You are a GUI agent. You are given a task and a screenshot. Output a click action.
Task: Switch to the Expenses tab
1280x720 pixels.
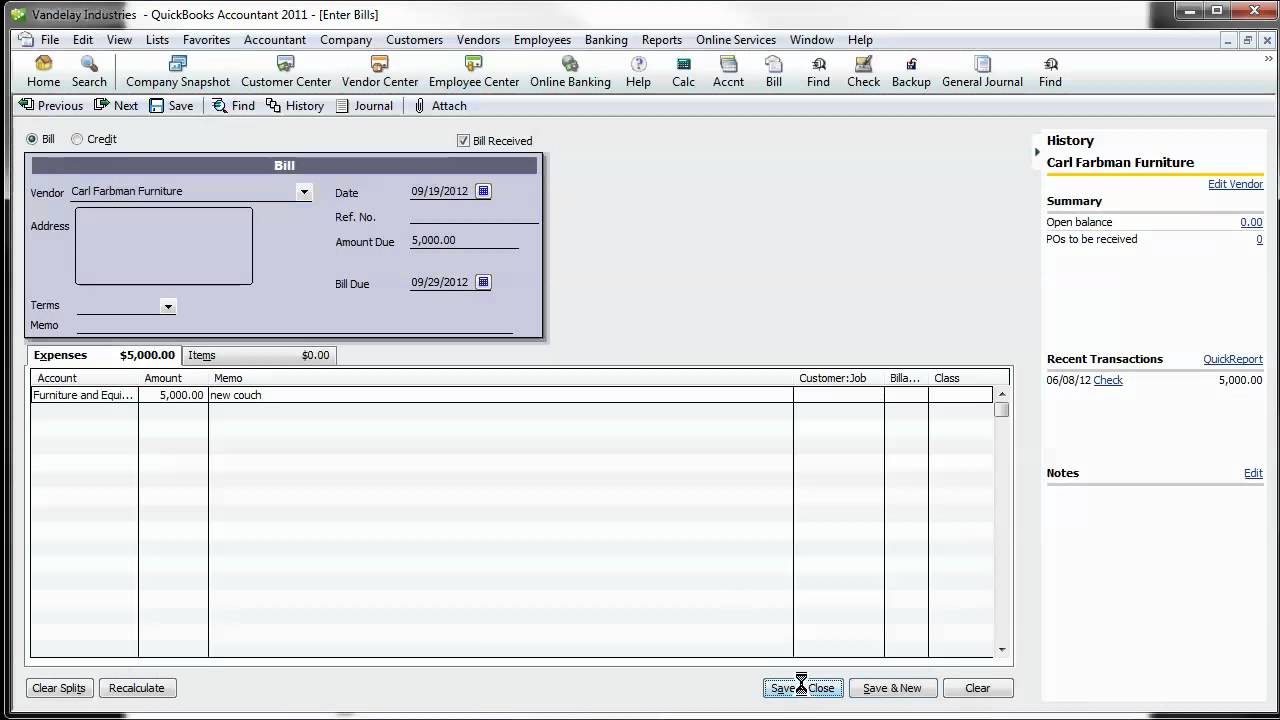click(x=103, y=355)
